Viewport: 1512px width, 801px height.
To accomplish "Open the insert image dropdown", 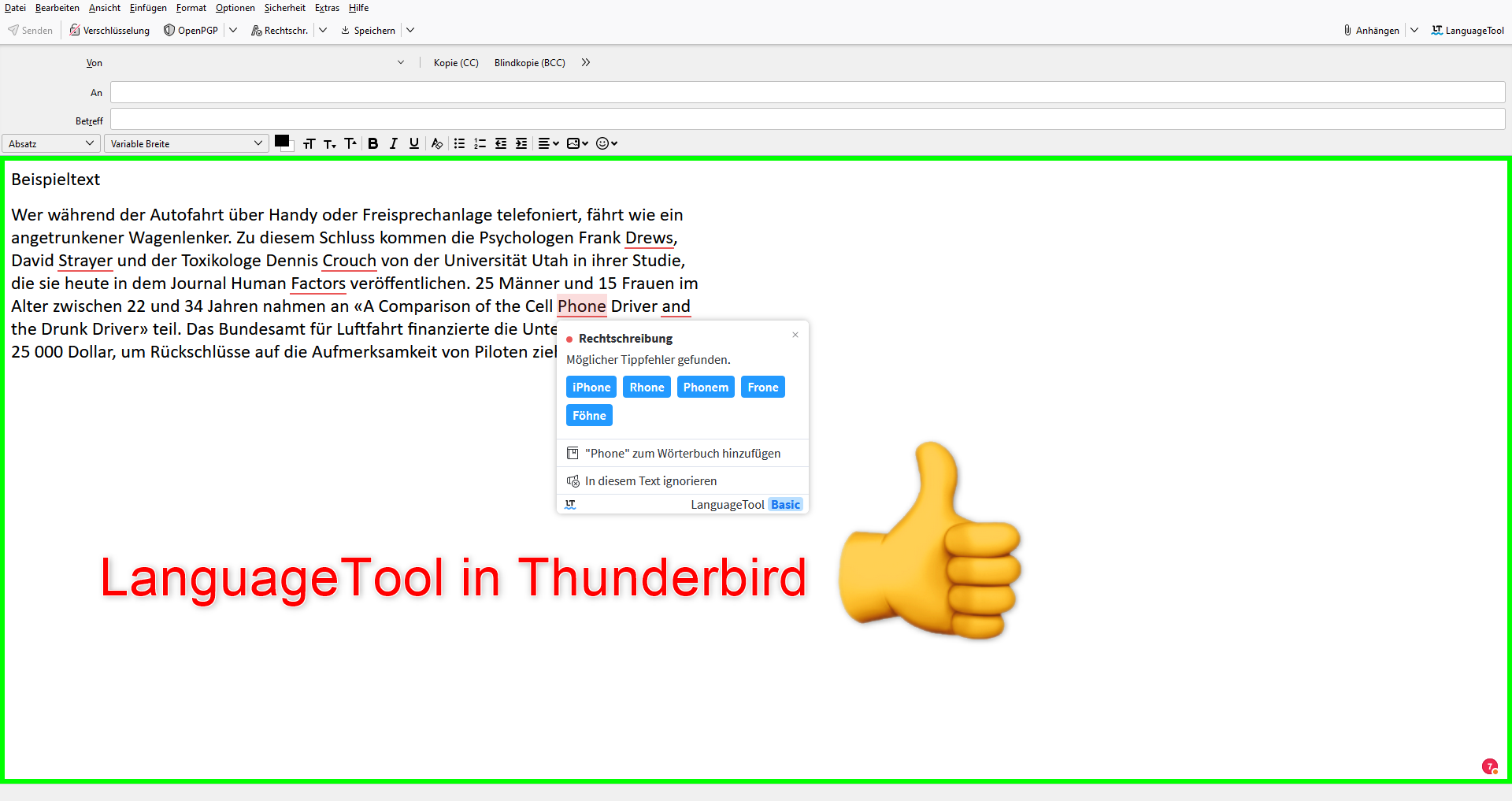I will click(577, 143).
